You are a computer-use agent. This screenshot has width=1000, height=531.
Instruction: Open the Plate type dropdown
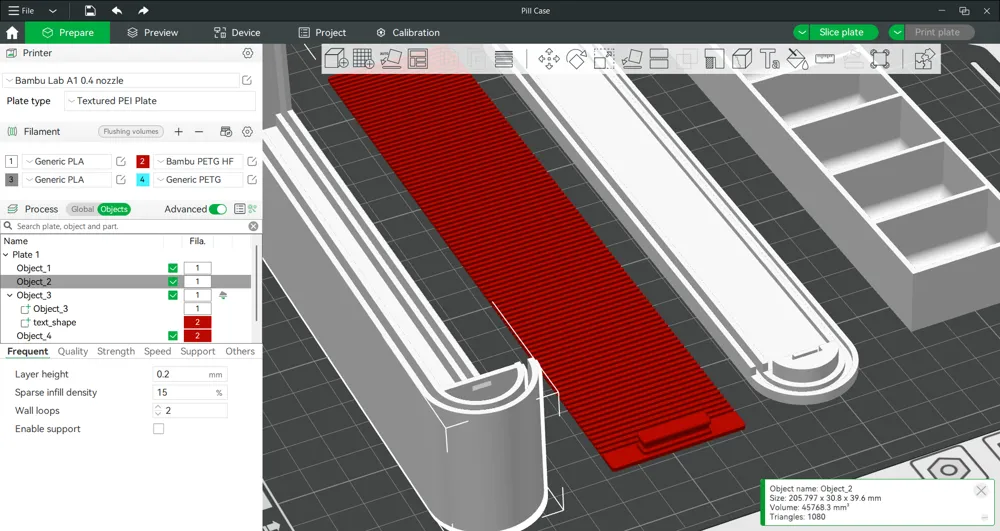pos(160,101)
